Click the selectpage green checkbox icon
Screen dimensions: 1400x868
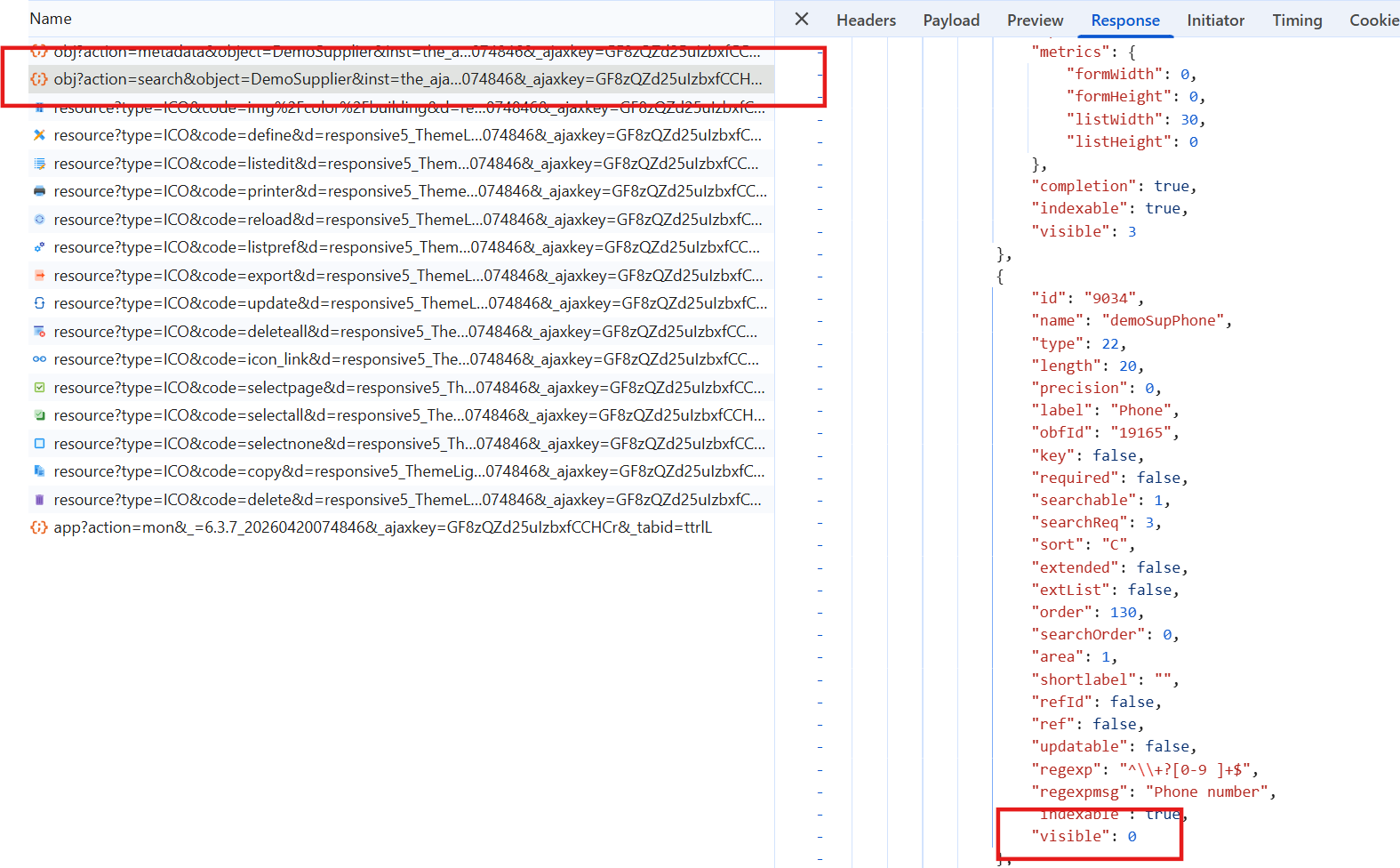pyautogui.click(x=39, y=388)
